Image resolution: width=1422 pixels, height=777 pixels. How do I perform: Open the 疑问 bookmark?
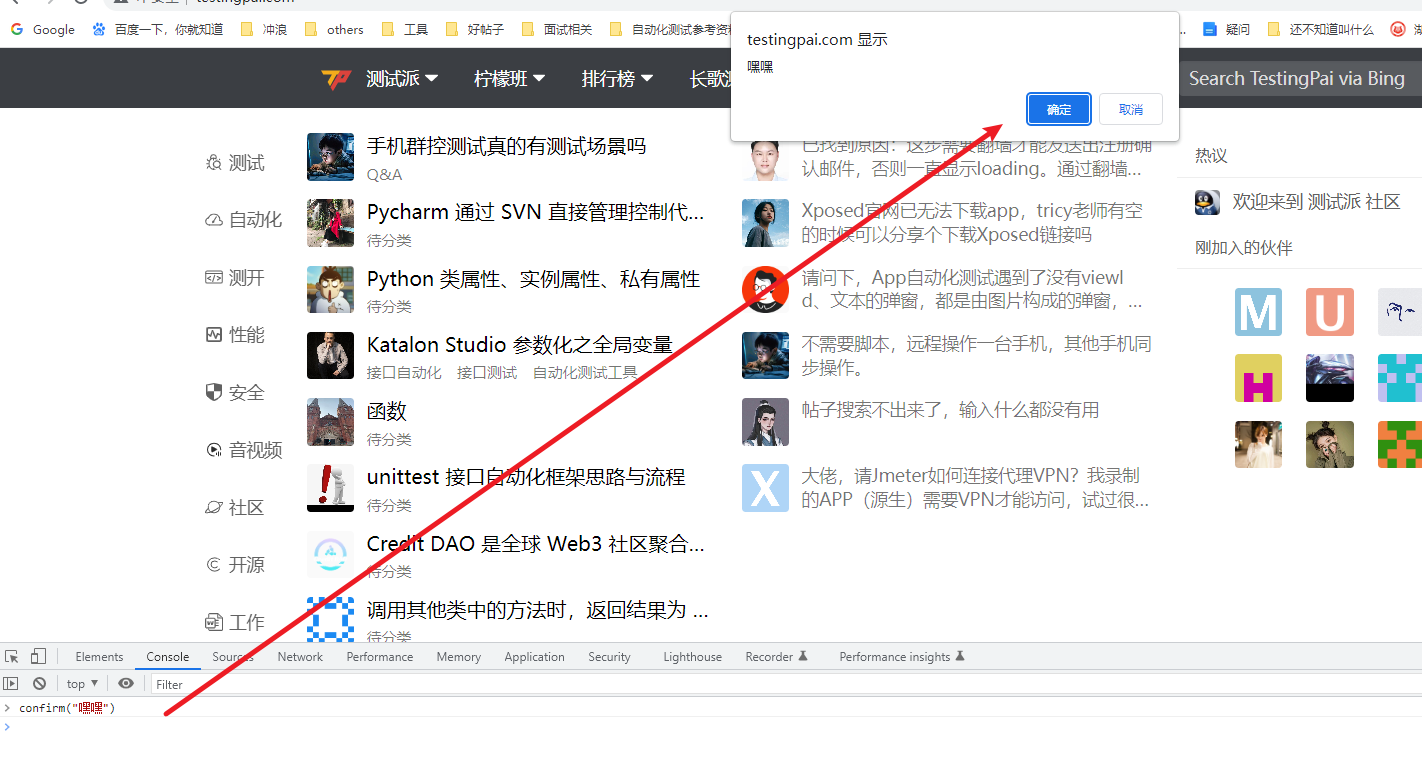pos(1227,30)
